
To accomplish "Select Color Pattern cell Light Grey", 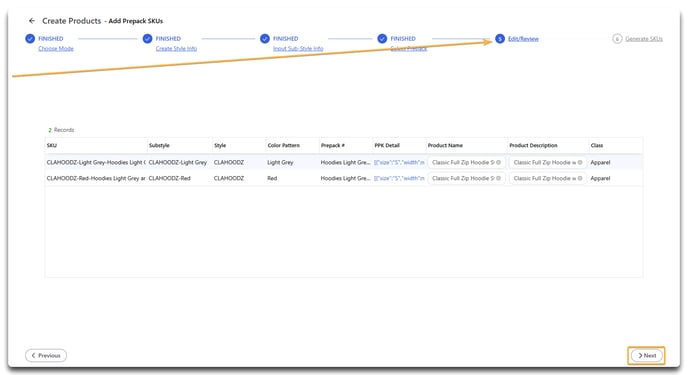I will tap(280, 162).
